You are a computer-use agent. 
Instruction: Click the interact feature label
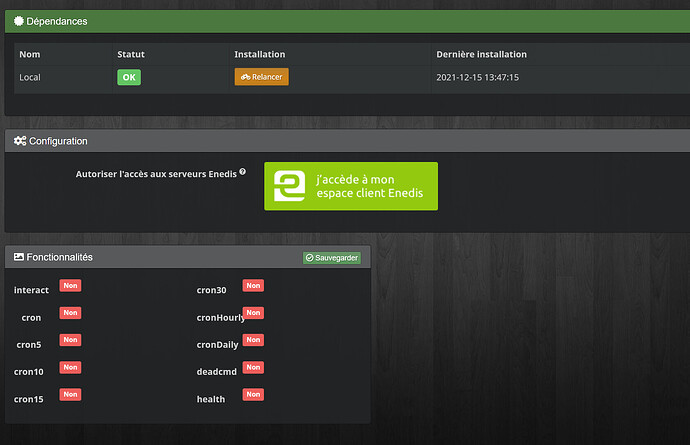(31, 290)
